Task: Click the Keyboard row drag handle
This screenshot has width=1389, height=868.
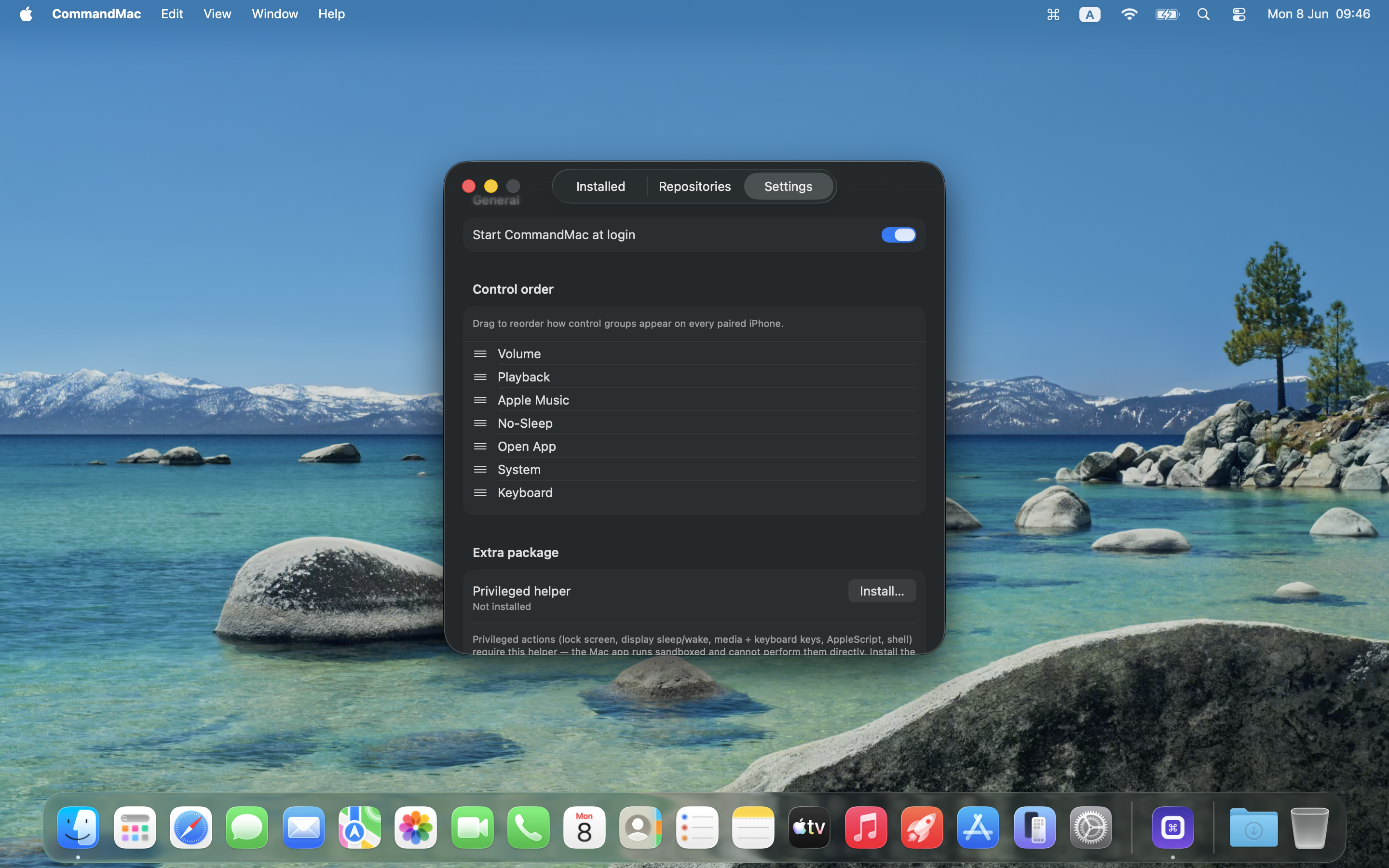Action: coord(480,492)
